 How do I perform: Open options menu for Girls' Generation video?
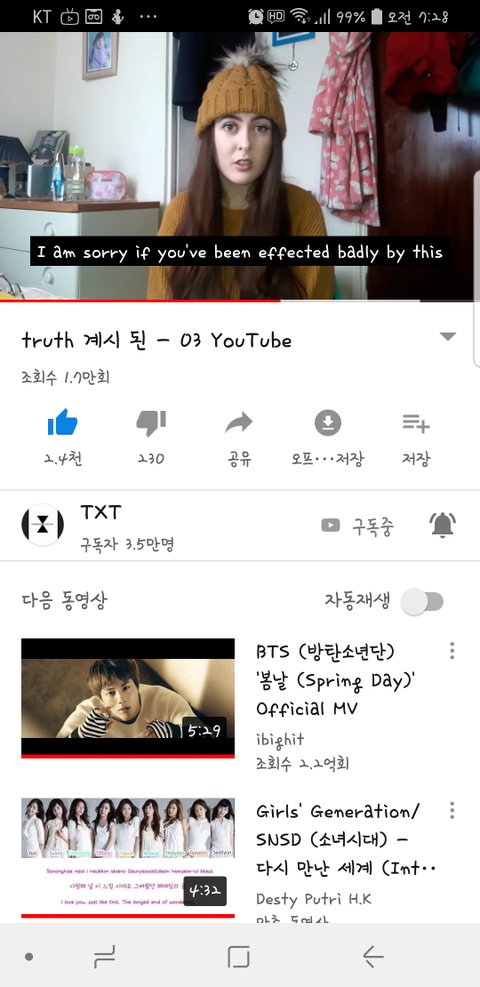452,810
